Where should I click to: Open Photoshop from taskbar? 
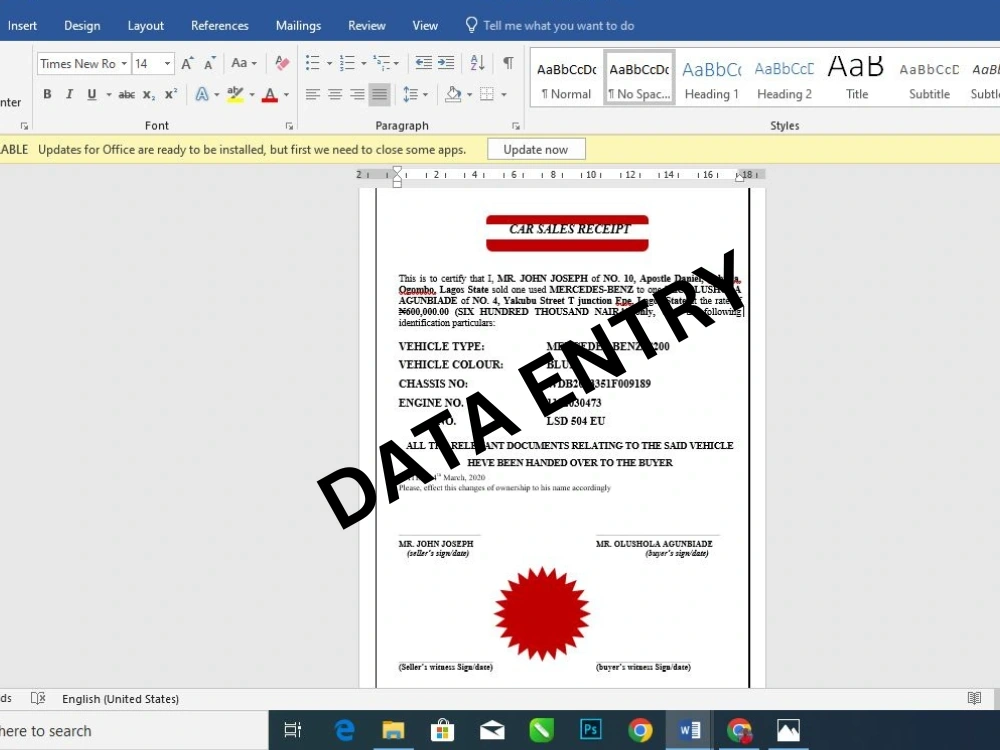(591, 730)
